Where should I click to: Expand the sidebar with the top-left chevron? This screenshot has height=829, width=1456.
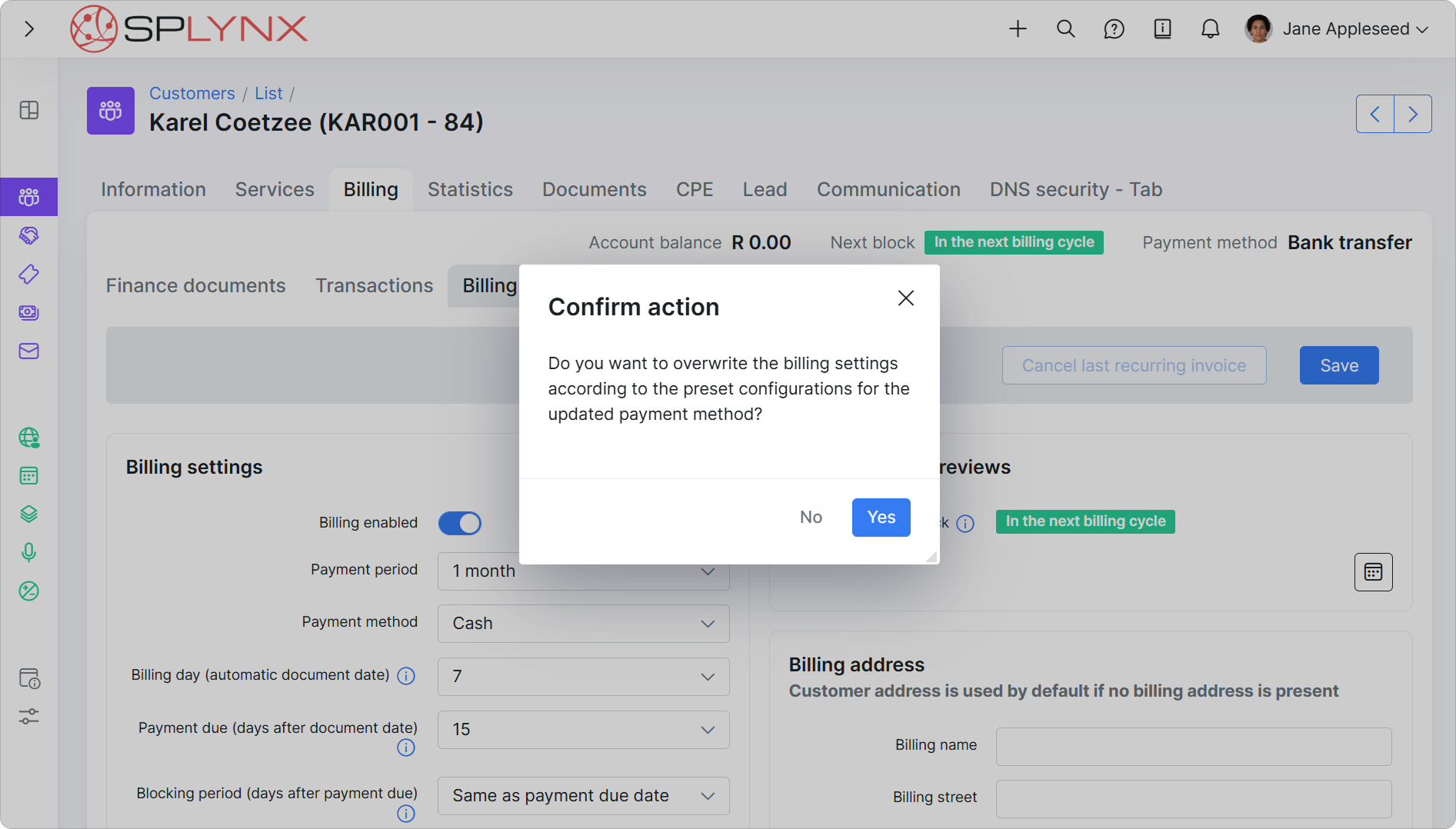click(x=29, y=29)
